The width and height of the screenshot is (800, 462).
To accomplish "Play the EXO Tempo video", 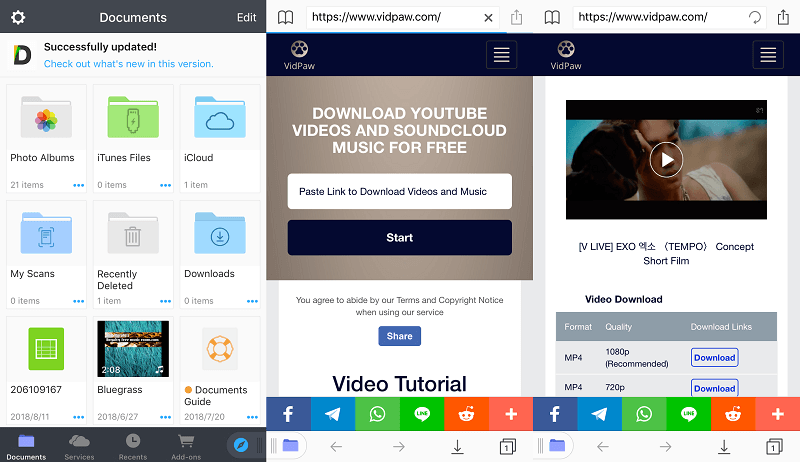I will point(666,159).
